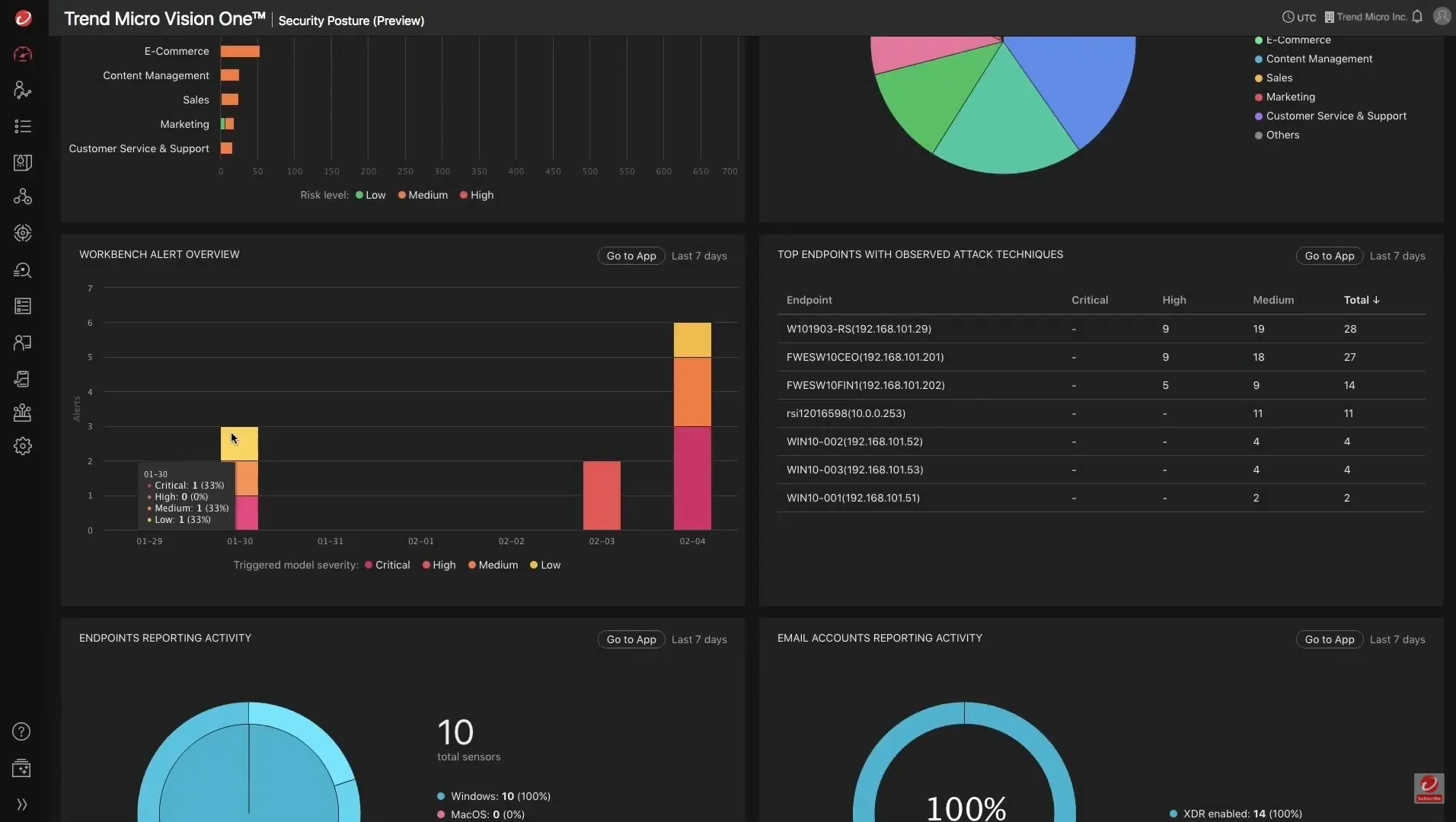Open the crosshair target sidebar icon
The height and width of the screenshot is (822, 1456).
[x=23, y=233]
